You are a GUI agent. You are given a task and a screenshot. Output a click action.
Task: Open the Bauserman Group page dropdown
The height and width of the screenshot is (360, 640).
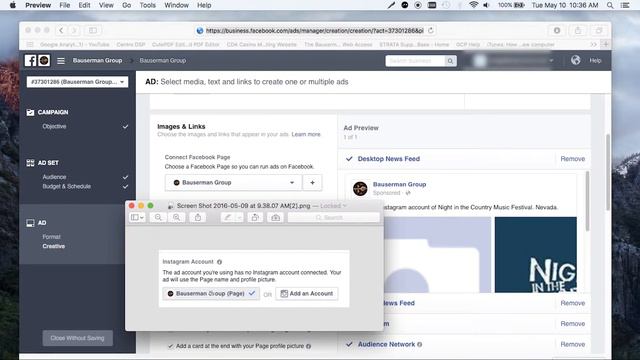click(x=233, y=182)
